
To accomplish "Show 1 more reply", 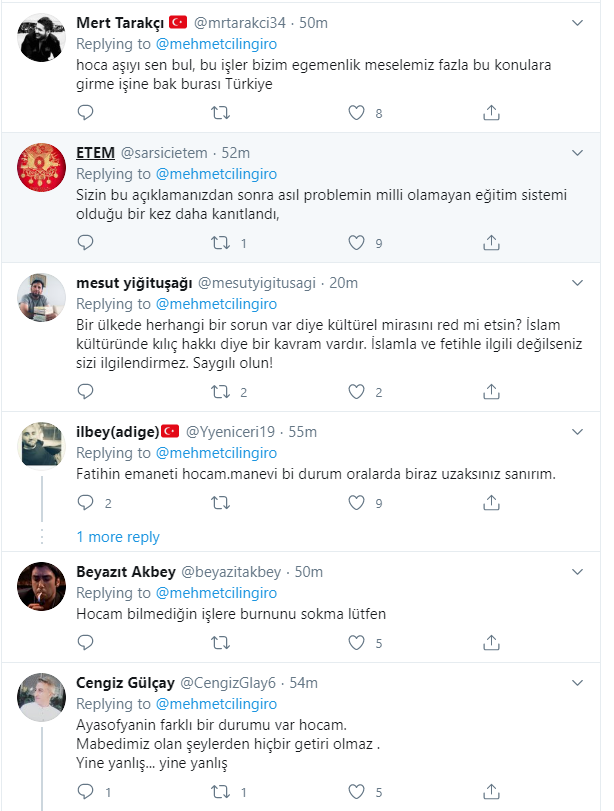I will click(118, 537).
